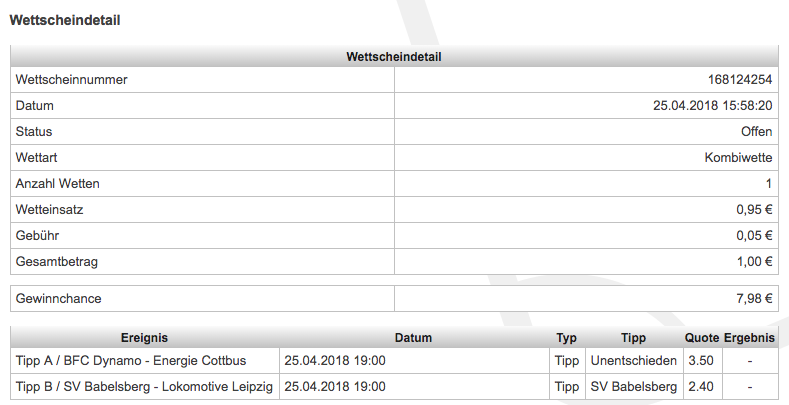Screen dimensions: 789x405
Task: Click the Wetteinsatz amount 0,95 €
Action: [754, 210]
